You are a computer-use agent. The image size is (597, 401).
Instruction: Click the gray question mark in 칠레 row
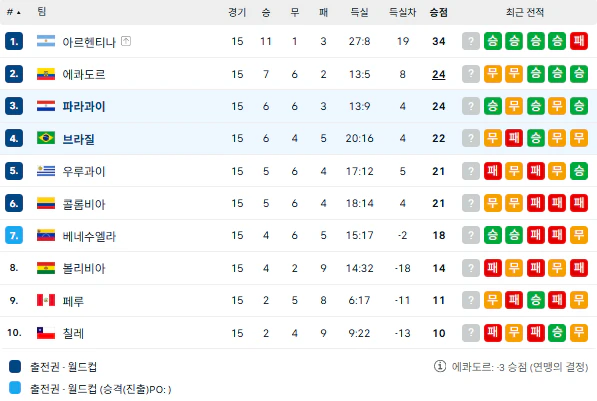[471, 333]
